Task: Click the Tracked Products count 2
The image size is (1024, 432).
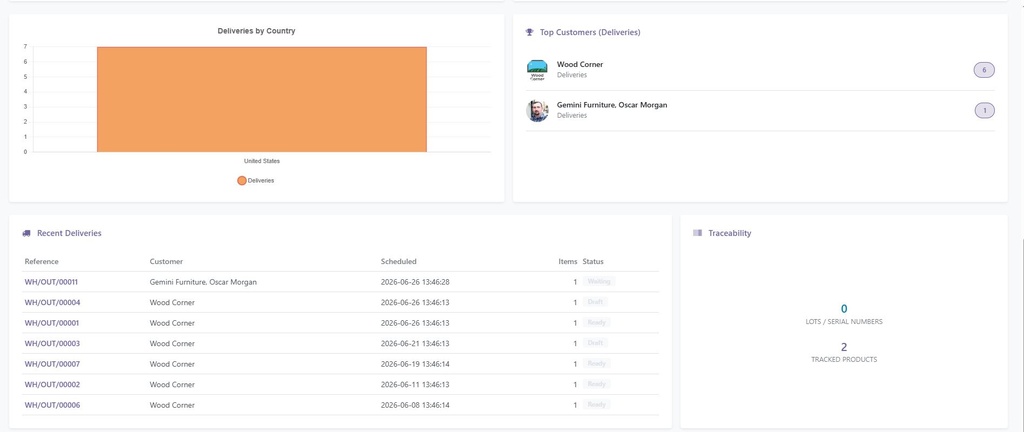Action: 844,347
